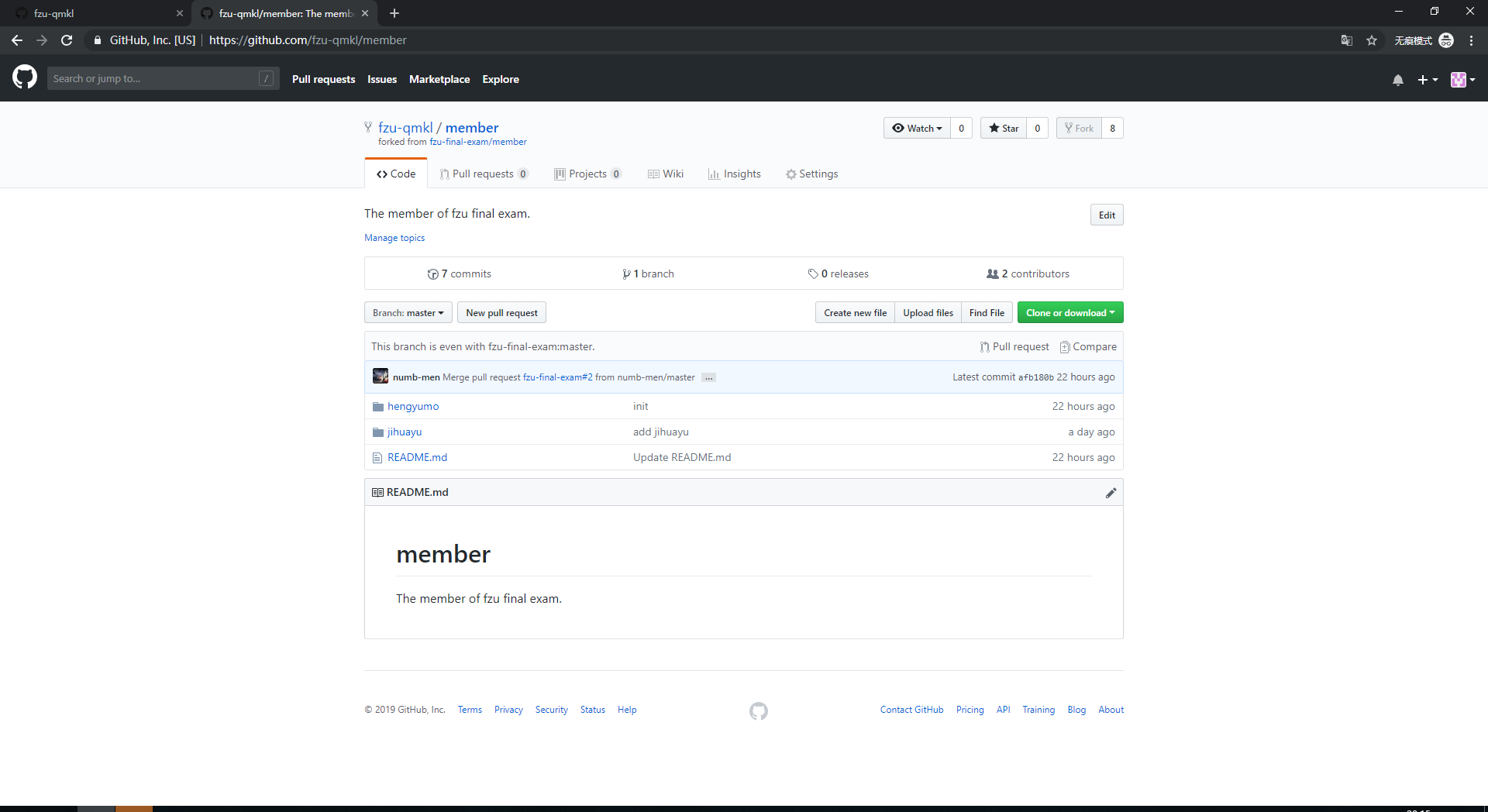Open the 'Update README.md' commit message
This screenshot has height=812, width=1488.
[x=682, y=457]
